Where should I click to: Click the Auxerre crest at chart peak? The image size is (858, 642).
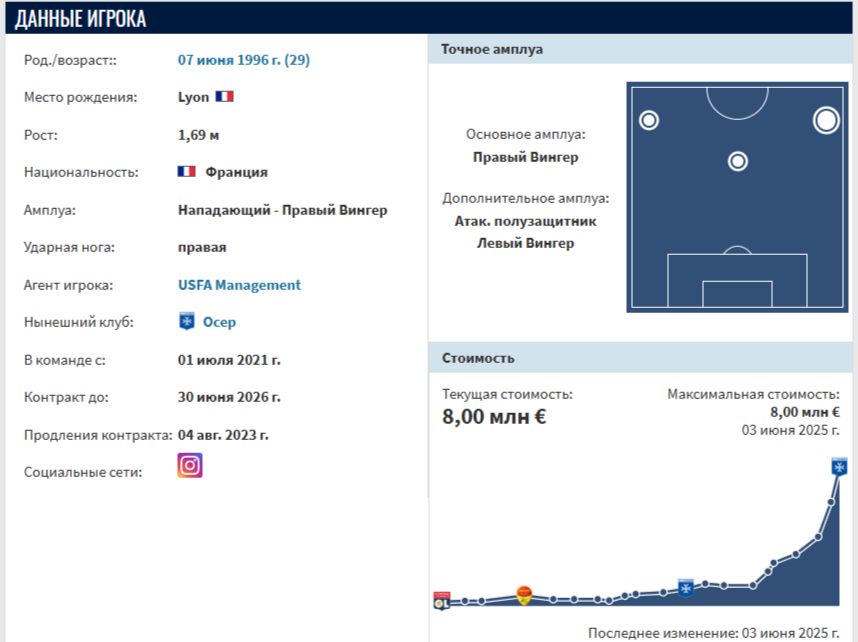(x=839, y=467)
